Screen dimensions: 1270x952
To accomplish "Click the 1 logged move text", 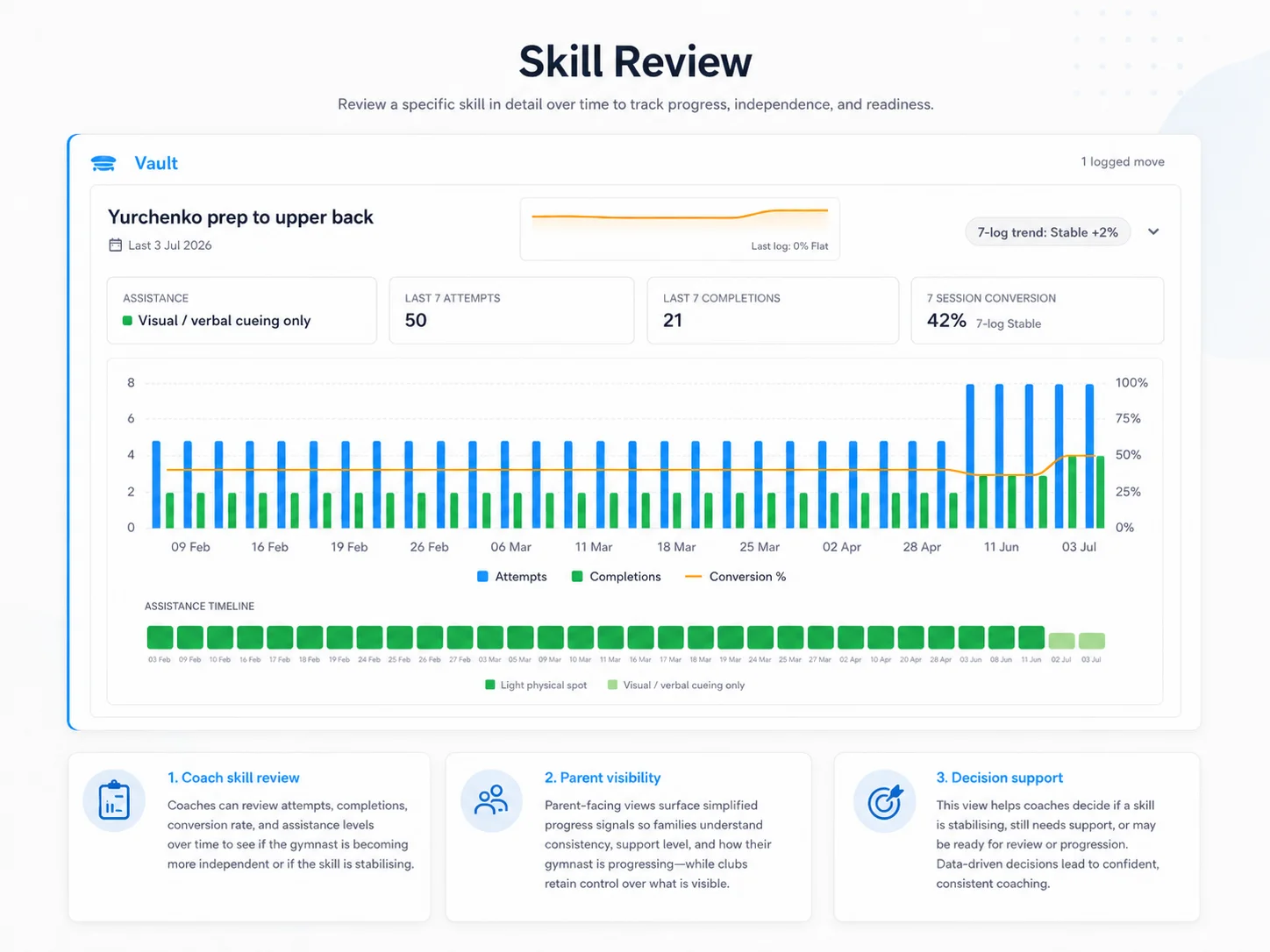I will tap(1123, 162).
